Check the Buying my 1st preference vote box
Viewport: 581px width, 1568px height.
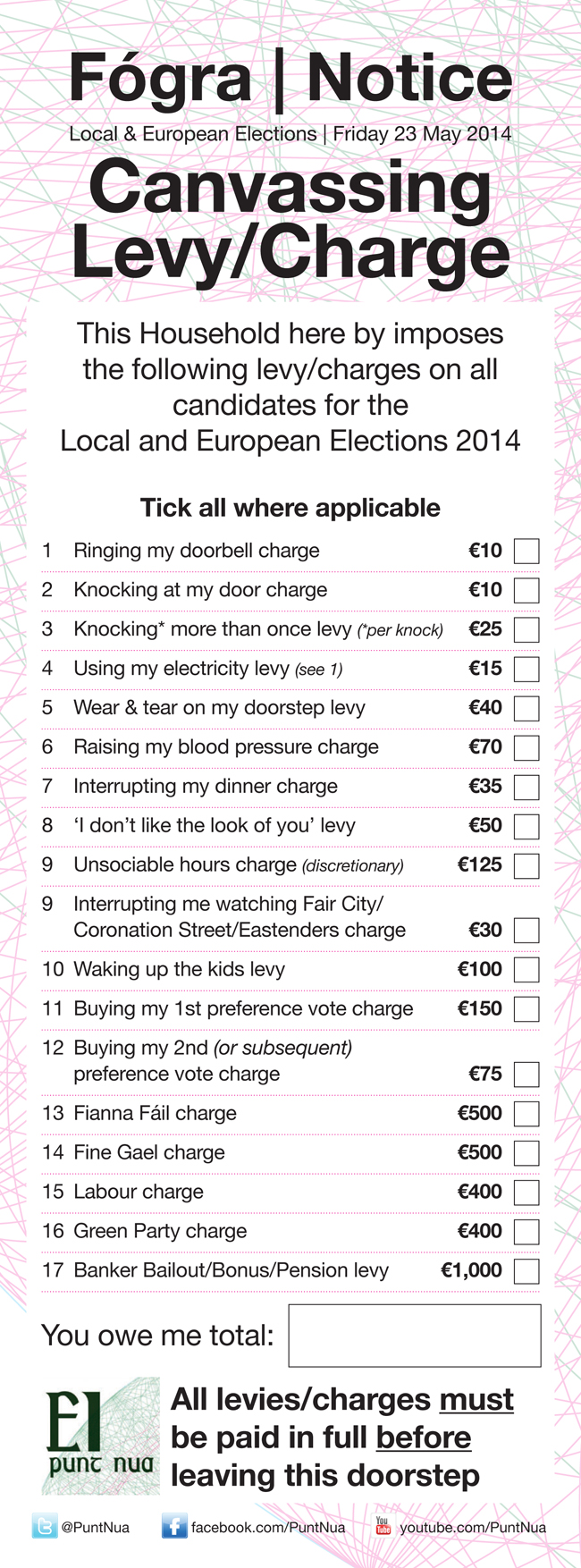click(526, 1009)
